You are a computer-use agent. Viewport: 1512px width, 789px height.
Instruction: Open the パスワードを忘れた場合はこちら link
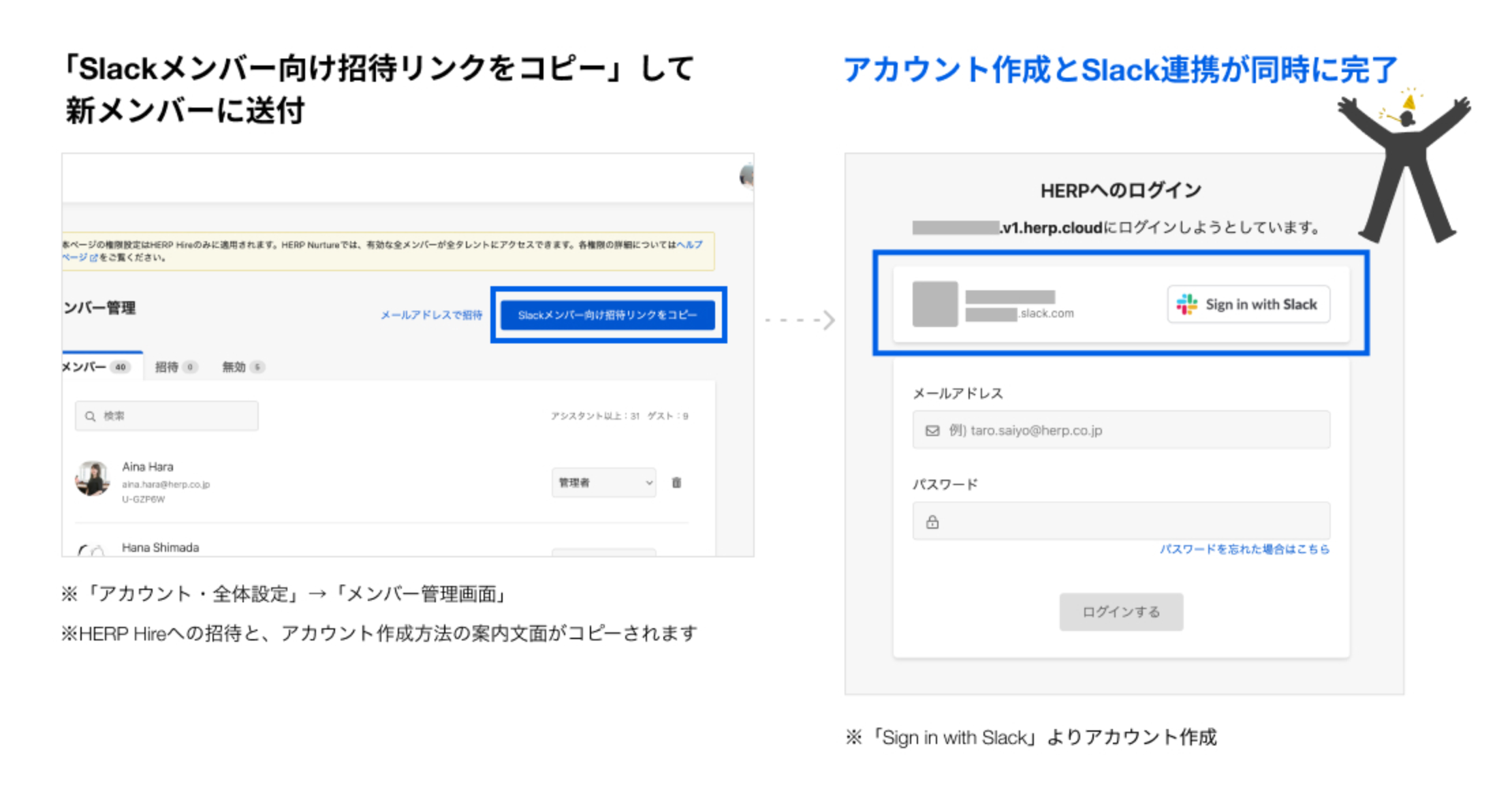pyautogui.click(x=1244, y=549)
